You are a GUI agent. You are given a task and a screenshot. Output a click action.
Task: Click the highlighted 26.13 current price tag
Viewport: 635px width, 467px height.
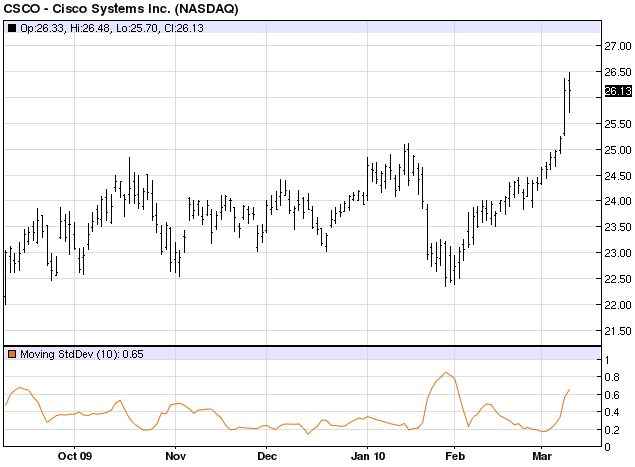(x=618, y=91)
